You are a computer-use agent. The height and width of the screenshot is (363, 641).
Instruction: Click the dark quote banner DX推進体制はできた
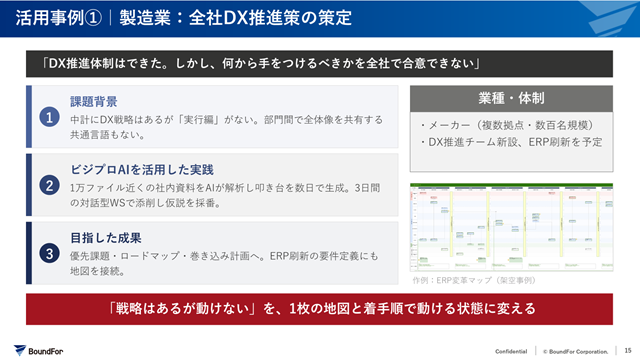tap(319, 64)
